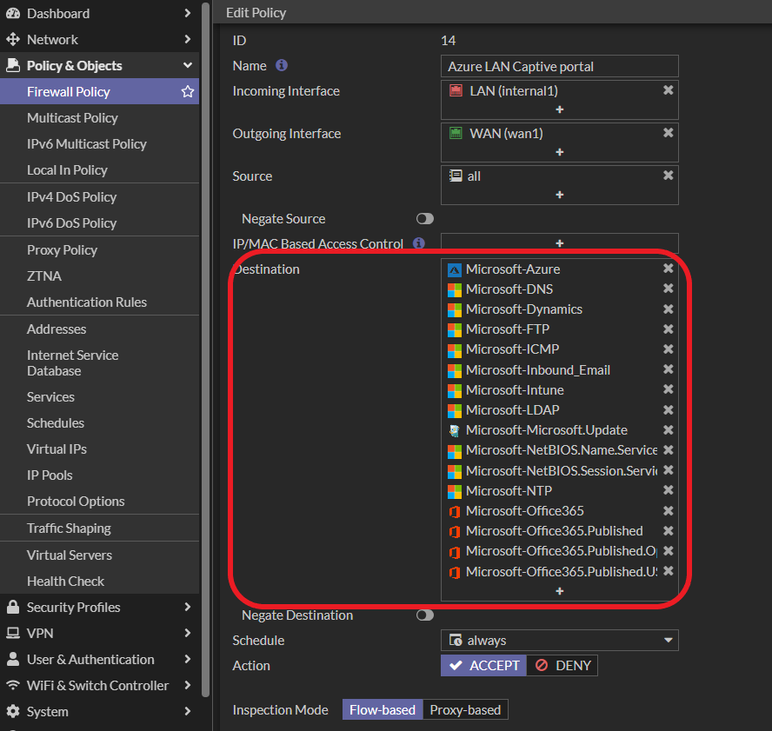The height and width of the screenshot is (731, 772).
Task: Click the User & Authentication person icon
Action: click(13, 659)
